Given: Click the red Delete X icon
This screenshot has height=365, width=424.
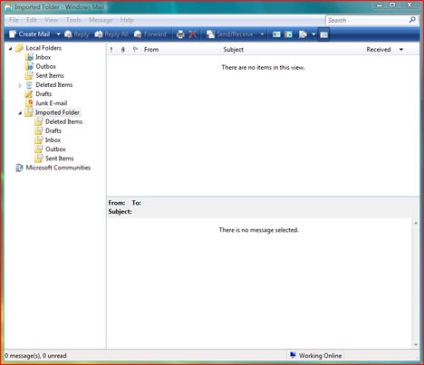Looking at the screenshot, I should 192,34.
